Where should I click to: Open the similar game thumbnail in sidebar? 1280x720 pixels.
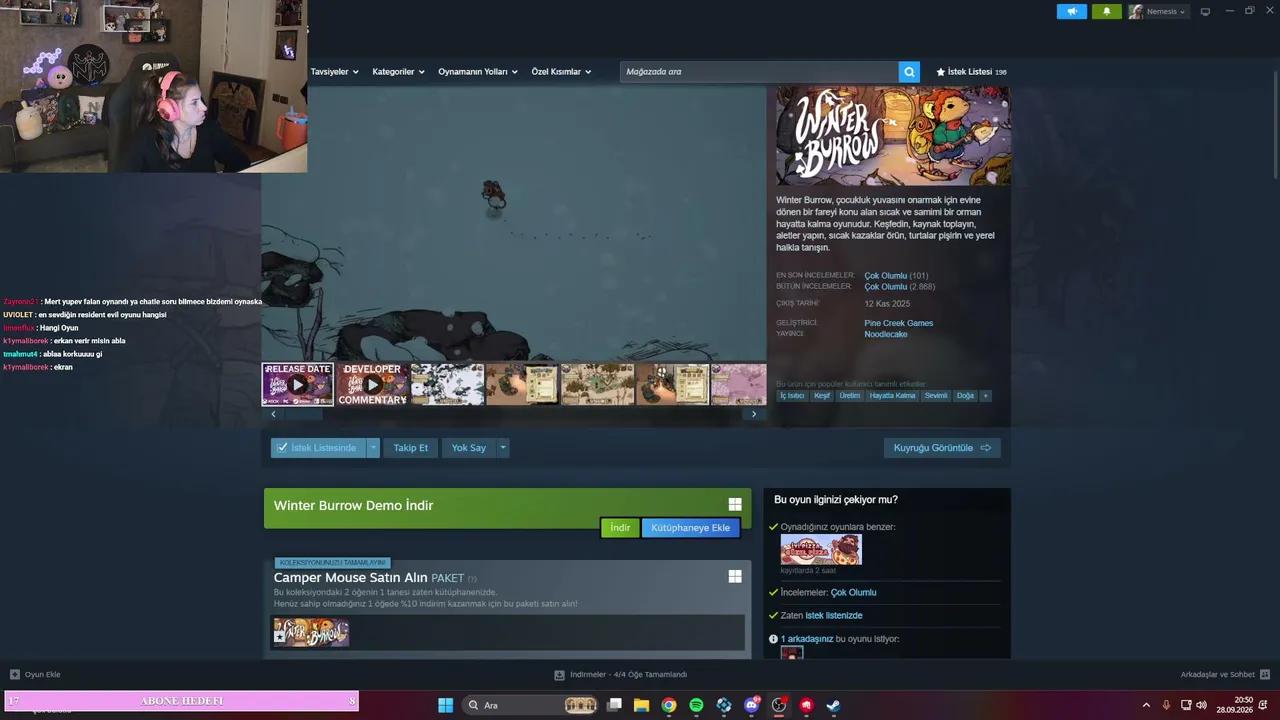(821, 549)
